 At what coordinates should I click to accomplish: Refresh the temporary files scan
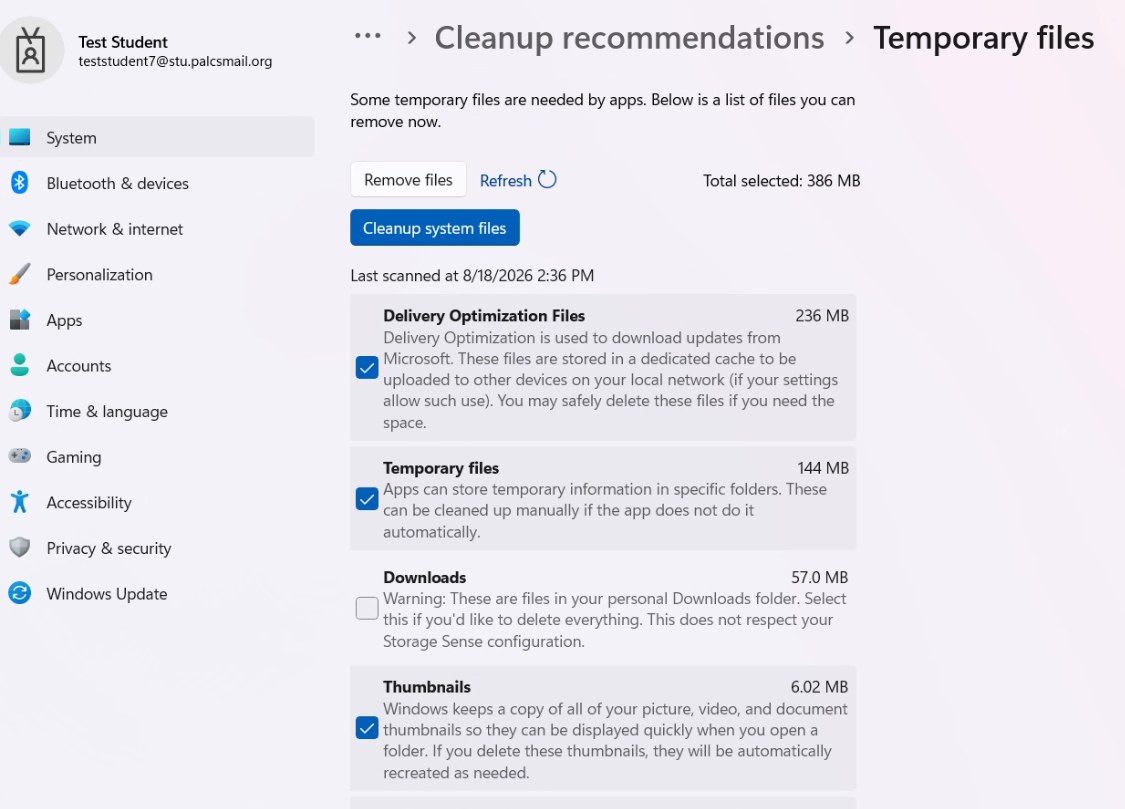point(518,180)
